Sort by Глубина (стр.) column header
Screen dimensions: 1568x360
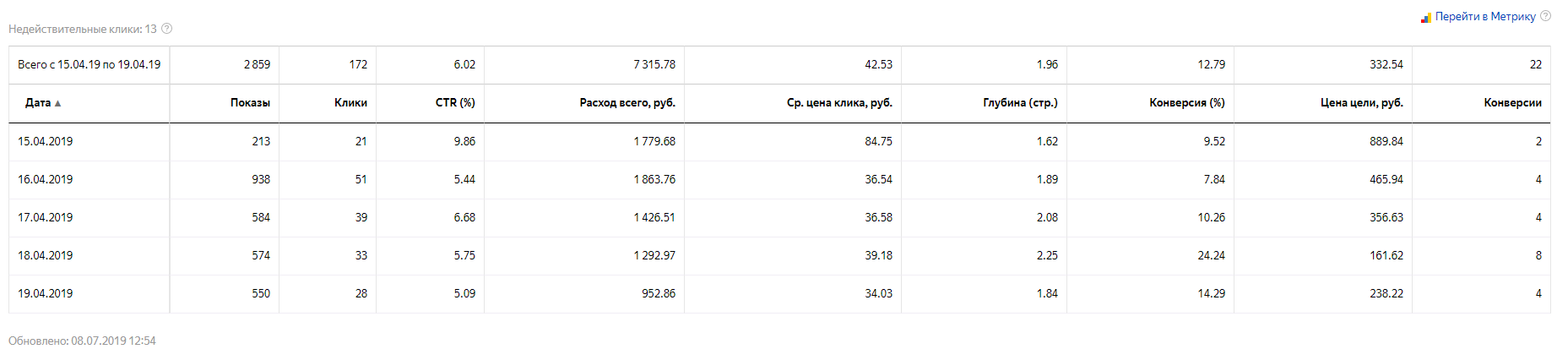pyautogui.click(x=1020, y=103)
